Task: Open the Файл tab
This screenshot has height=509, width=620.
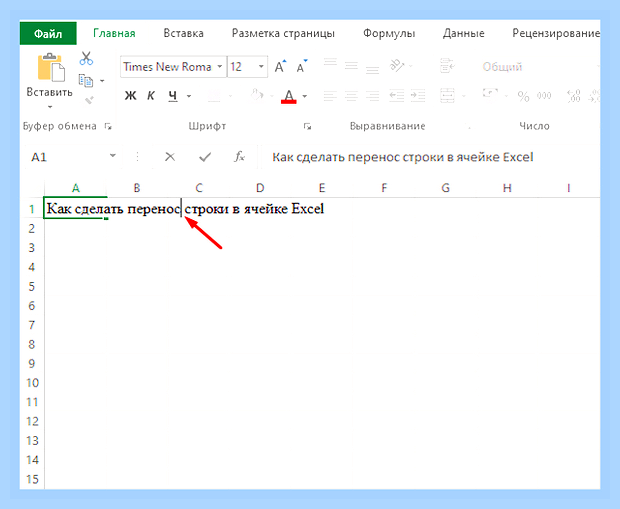Action: tap(48, 34)
